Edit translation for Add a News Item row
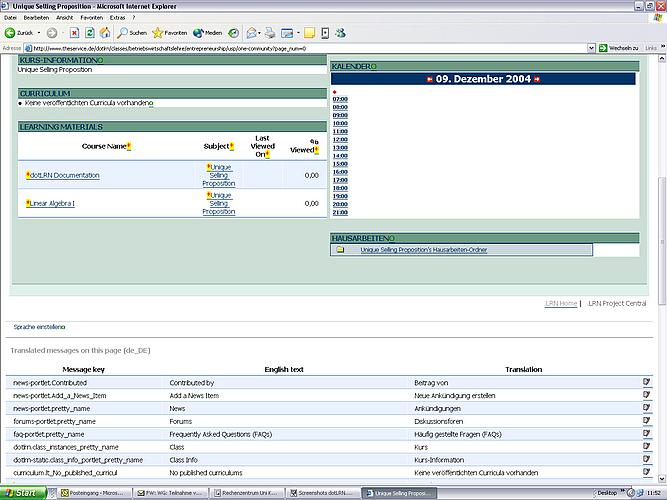667x500 pixels. tap(647, 394)
